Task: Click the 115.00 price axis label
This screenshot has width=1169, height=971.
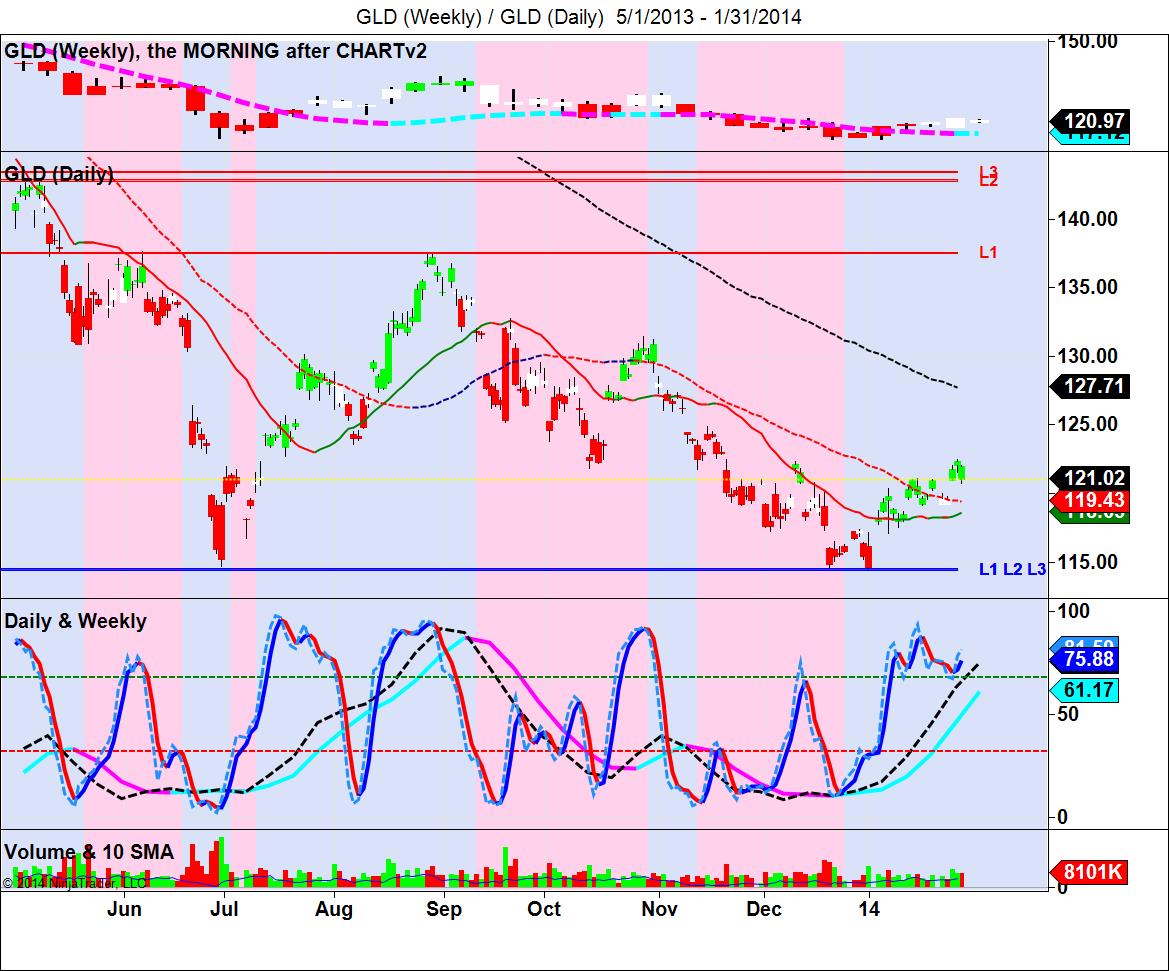Action: click(x=1088, y=562)
